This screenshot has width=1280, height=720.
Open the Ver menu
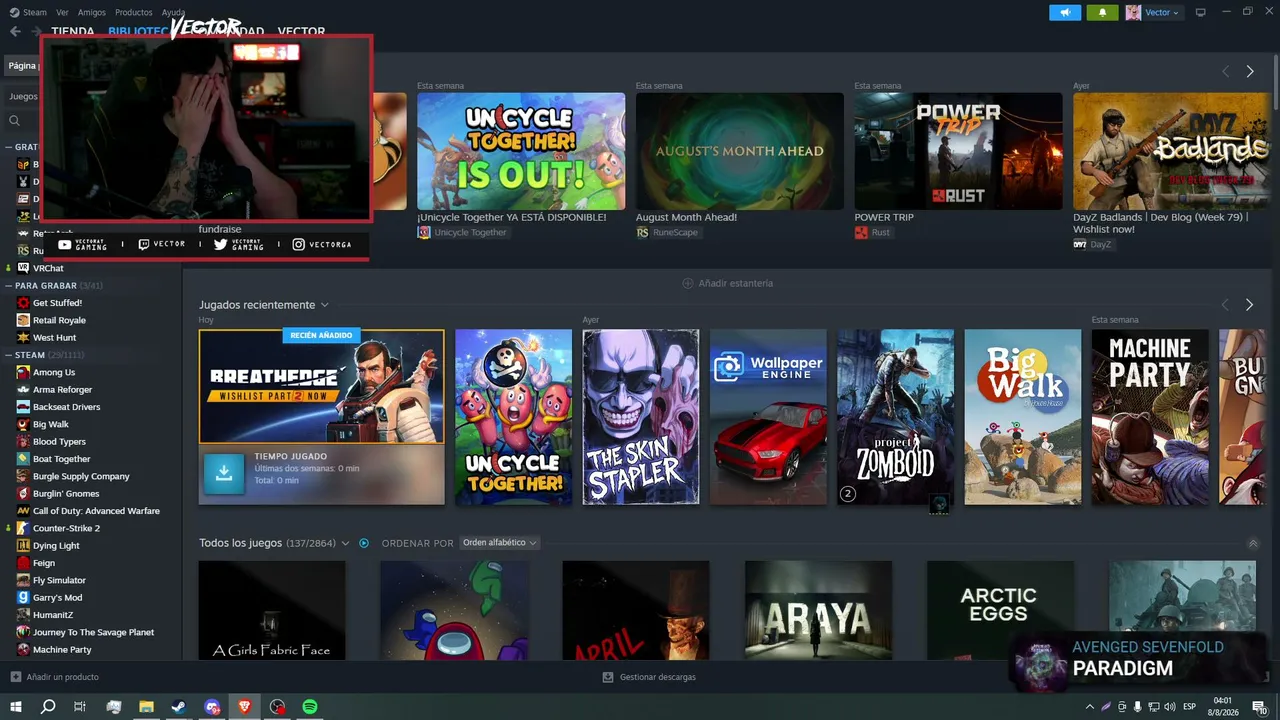tap(62, 12)
